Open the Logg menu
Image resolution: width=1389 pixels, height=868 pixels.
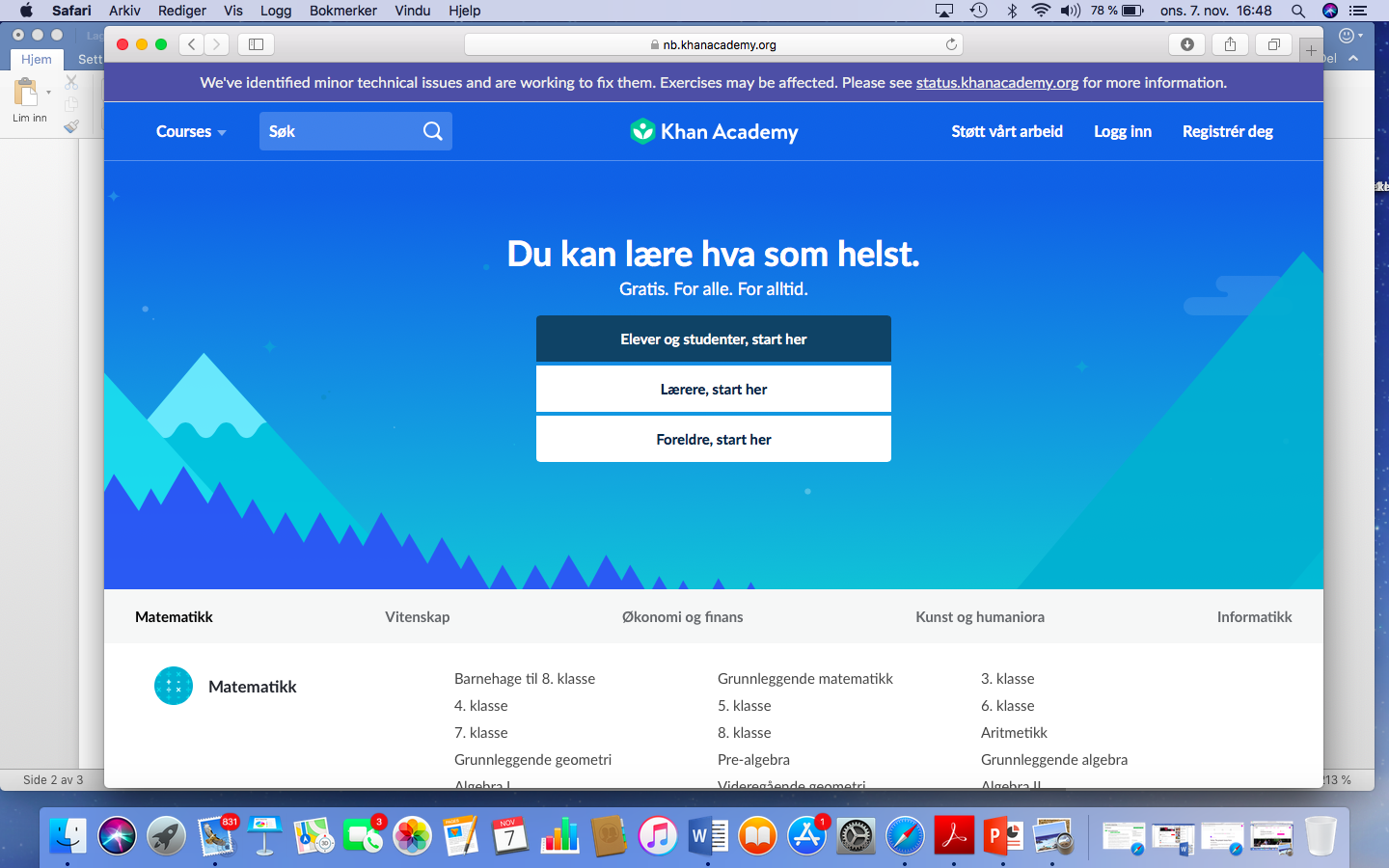coord(276,11)
